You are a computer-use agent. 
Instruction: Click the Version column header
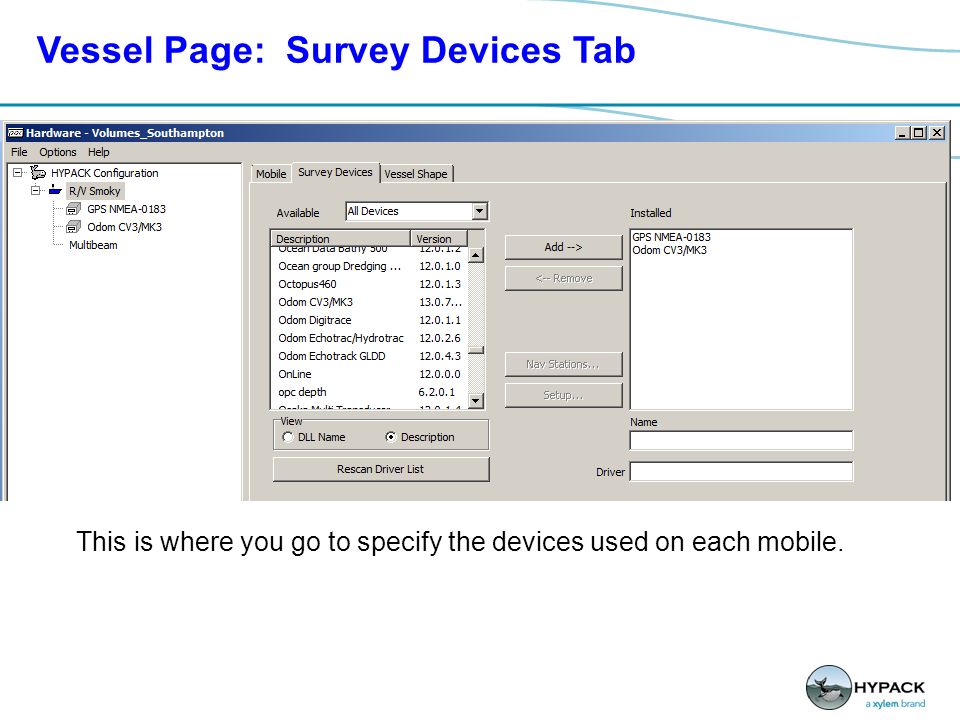pyautogui.click(x=438, y=238)
